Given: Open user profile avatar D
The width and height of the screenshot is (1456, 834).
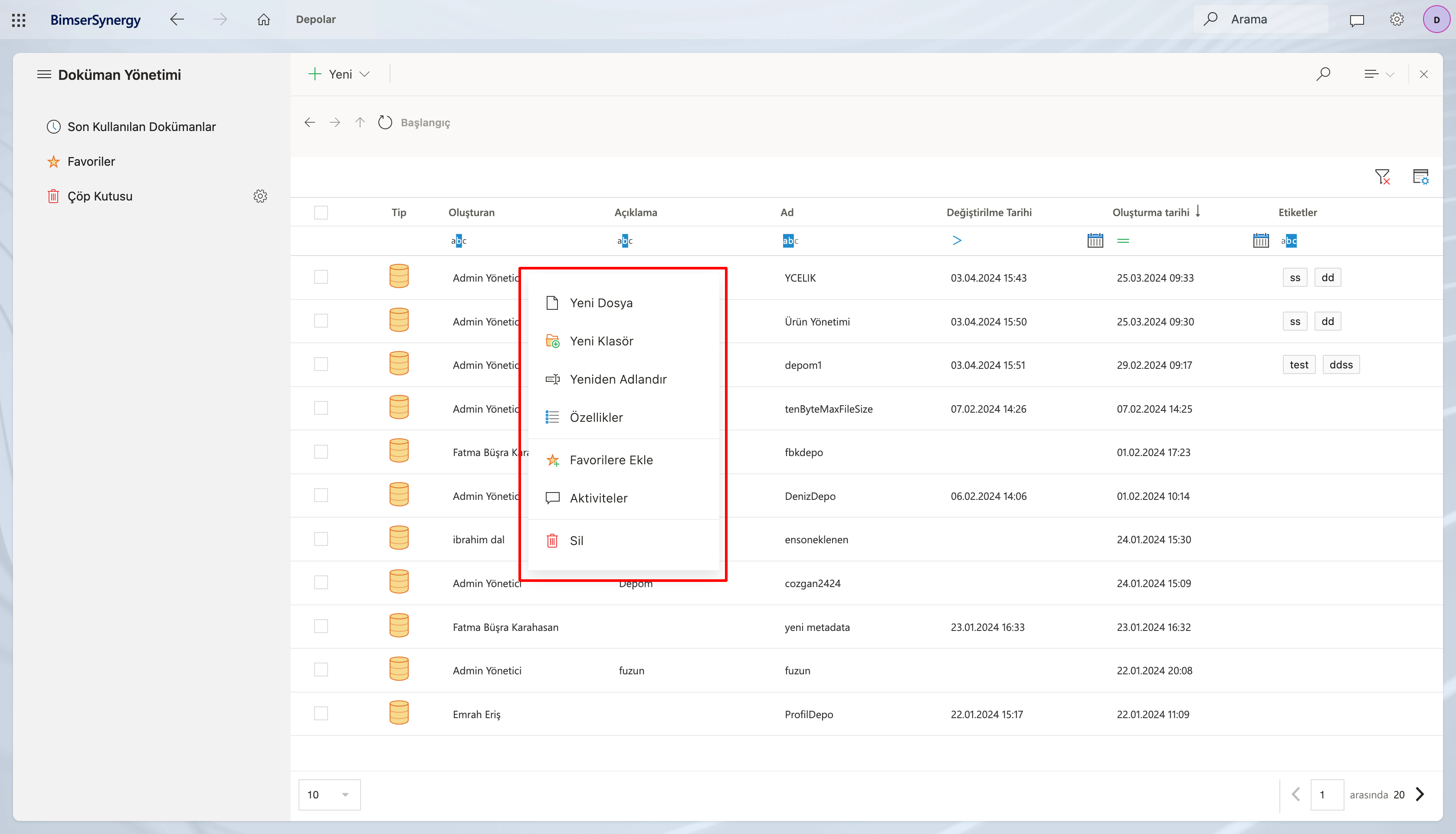Looking at the screenshot, I should coord(1436,20).
